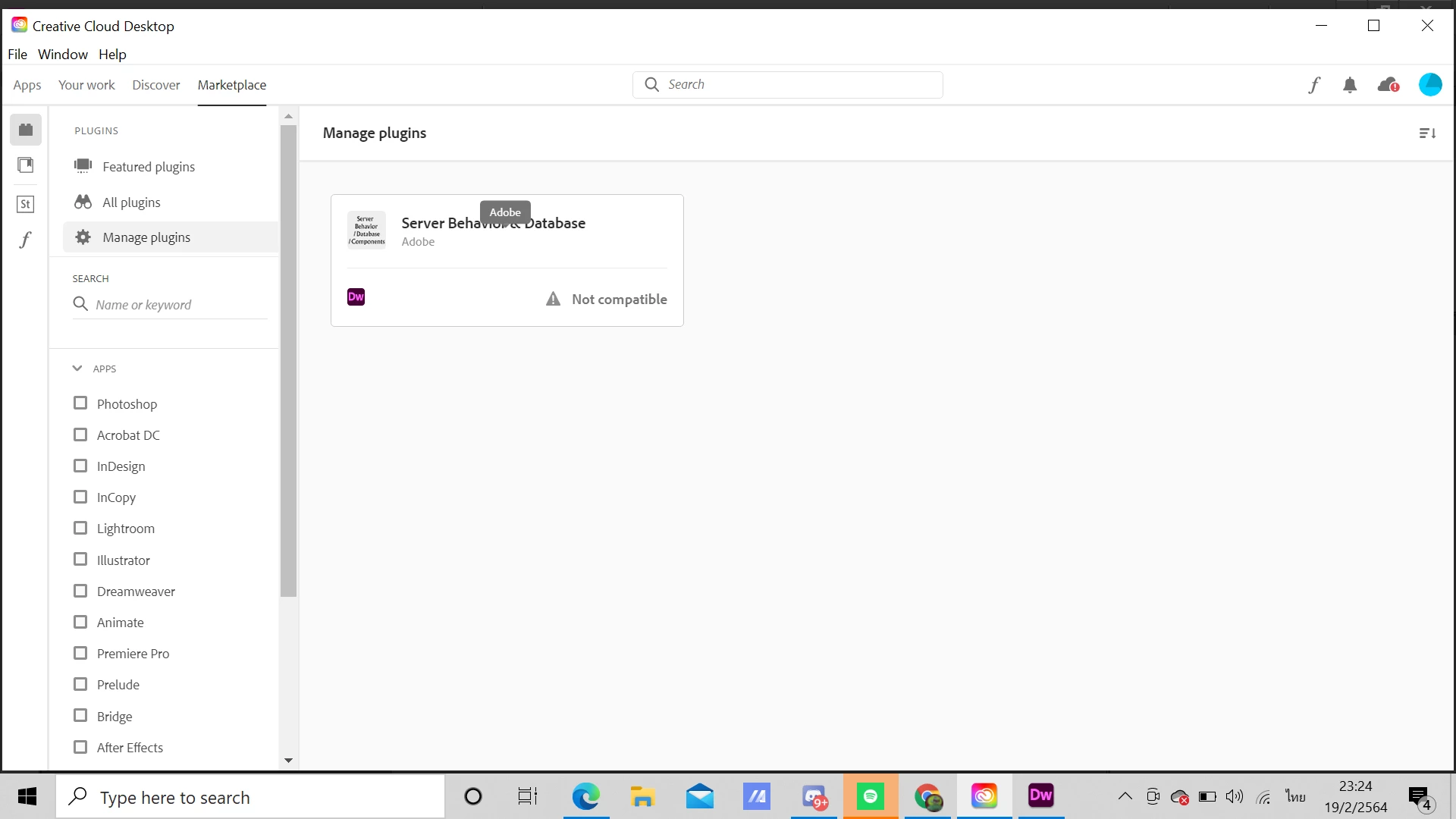Collapse the APPS filter section
This screenshot has height=819, width=1456.
tap(77, 369)
